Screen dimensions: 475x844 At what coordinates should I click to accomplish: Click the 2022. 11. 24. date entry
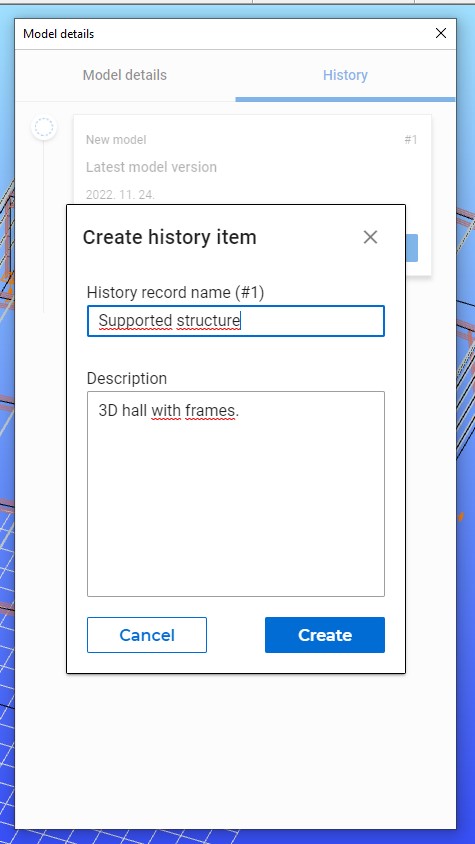coord(120,194)
